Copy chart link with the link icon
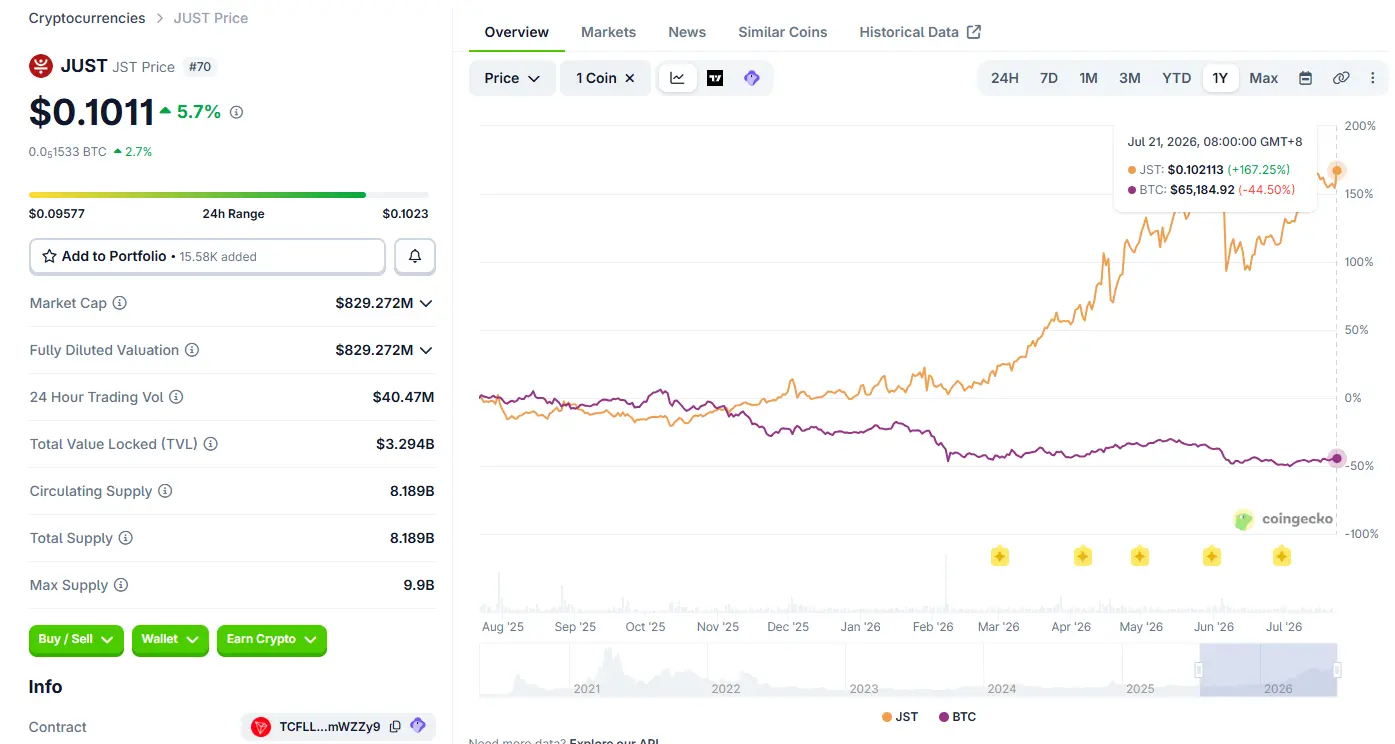Screen dimensions: 1395x744 [1341, 78]
